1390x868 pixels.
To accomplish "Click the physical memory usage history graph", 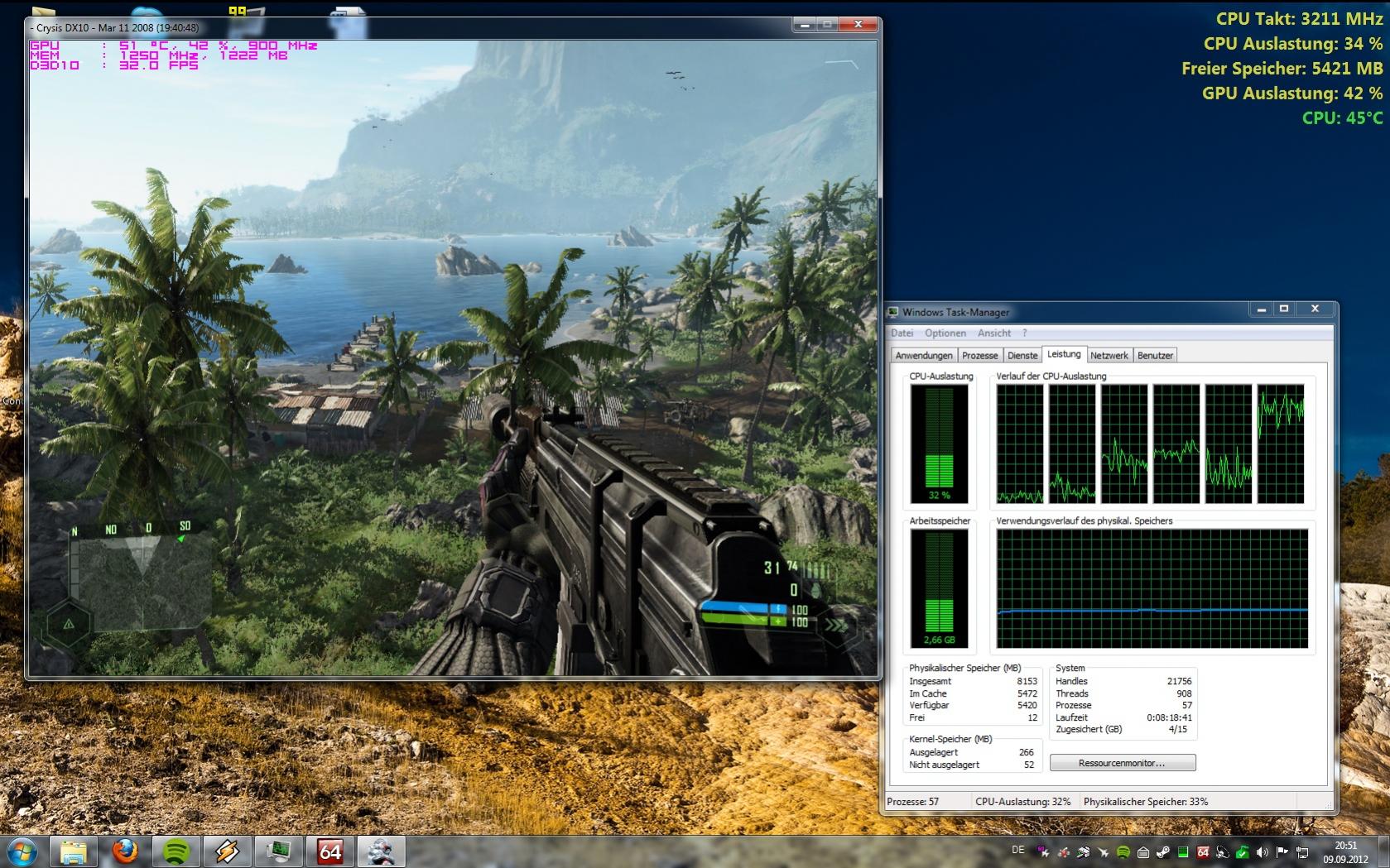I will 1152,588.
